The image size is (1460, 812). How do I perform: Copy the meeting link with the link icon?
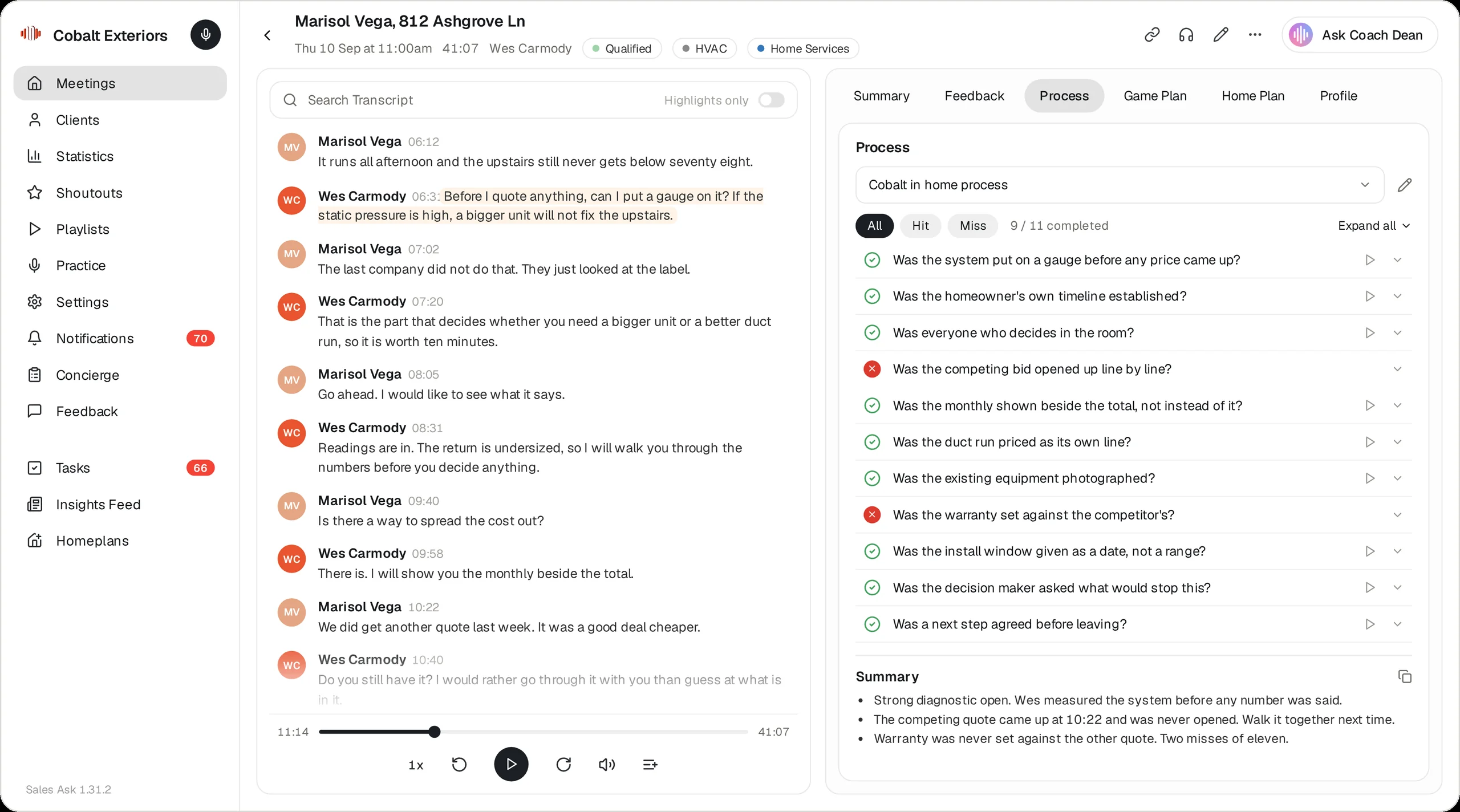[x=1152, y=35]
